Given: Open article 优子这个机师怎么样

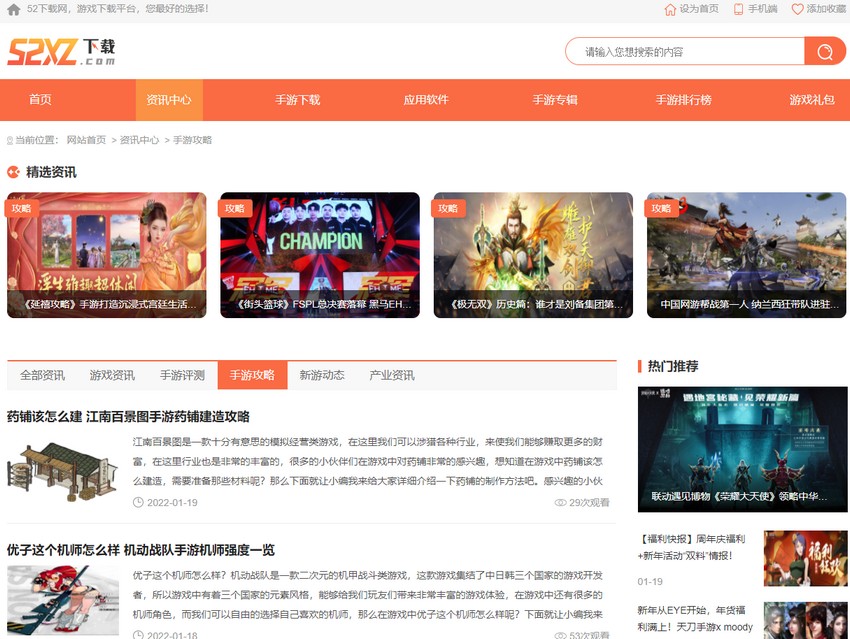Looking at the screenshot, I should [140, 550].
